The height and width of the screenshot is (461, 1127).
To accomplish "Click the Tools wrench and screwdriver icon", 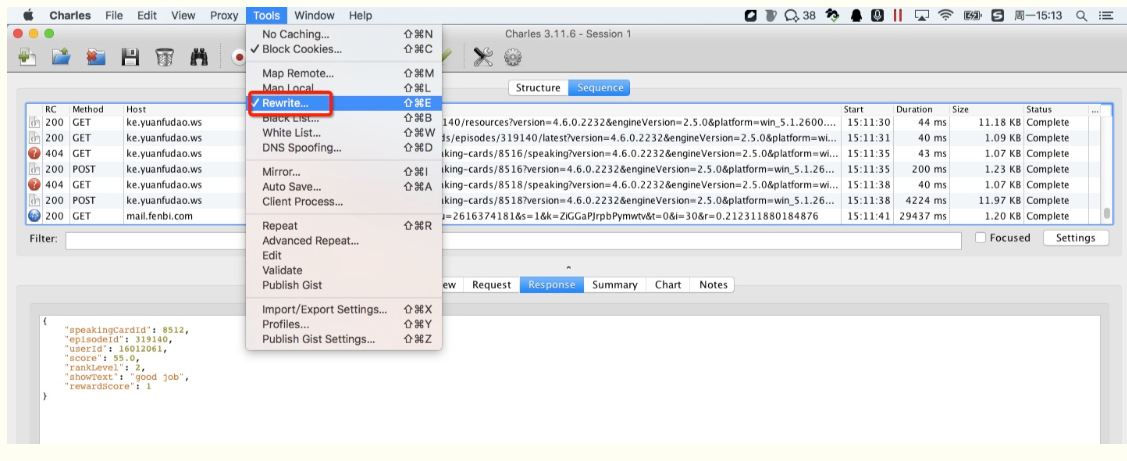I will point(483,58).
